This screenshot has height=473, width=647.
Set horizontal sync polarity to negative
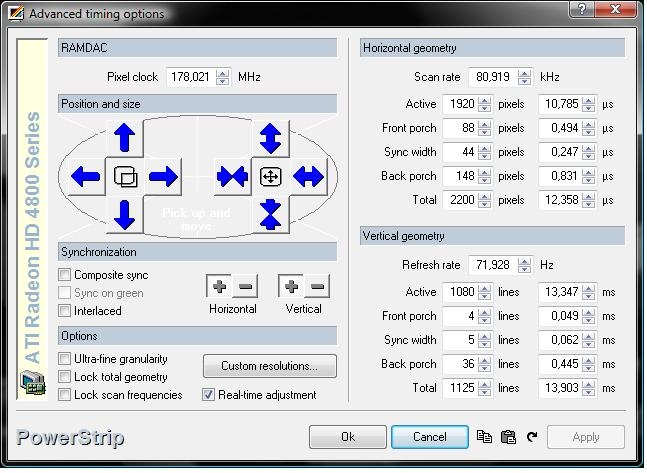(245, 286)
